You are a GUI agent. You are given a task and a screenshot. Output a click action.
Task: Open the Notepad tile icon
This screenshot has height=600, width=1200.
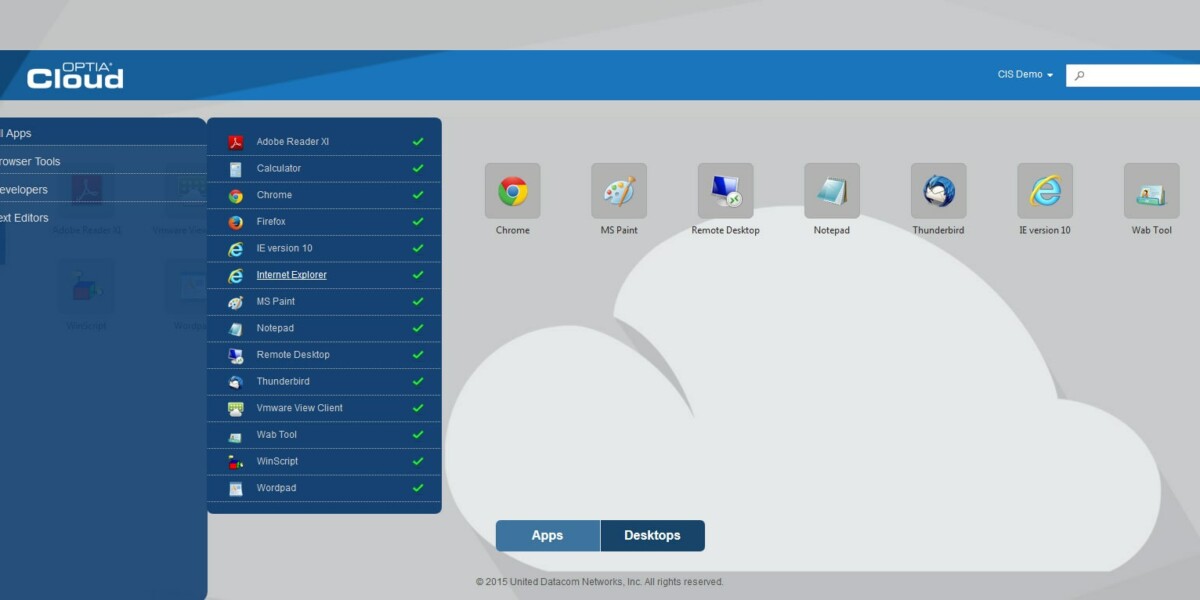[832, 191]
